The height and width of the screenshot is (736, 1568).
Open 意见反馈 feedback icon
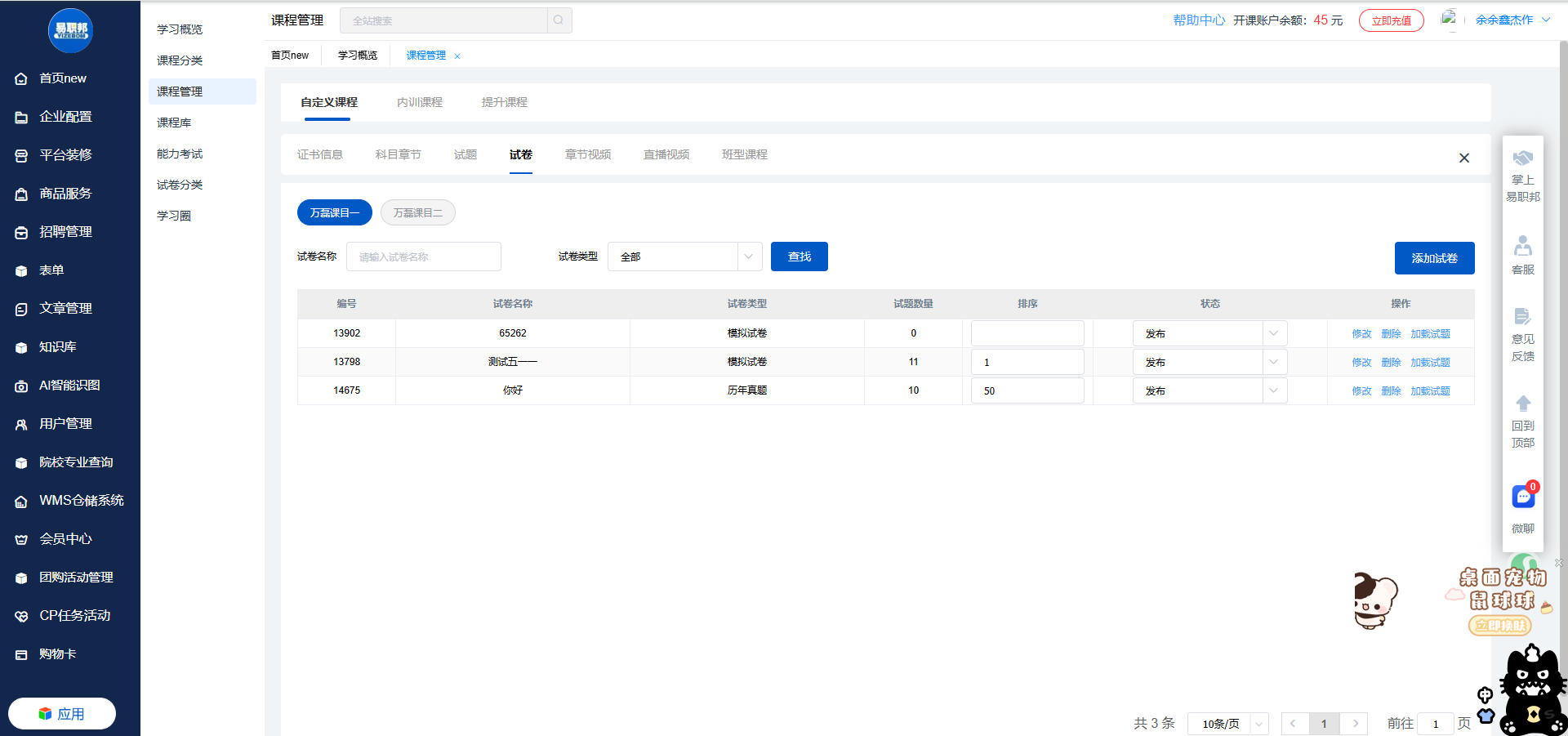click(x=1523, y=317)
